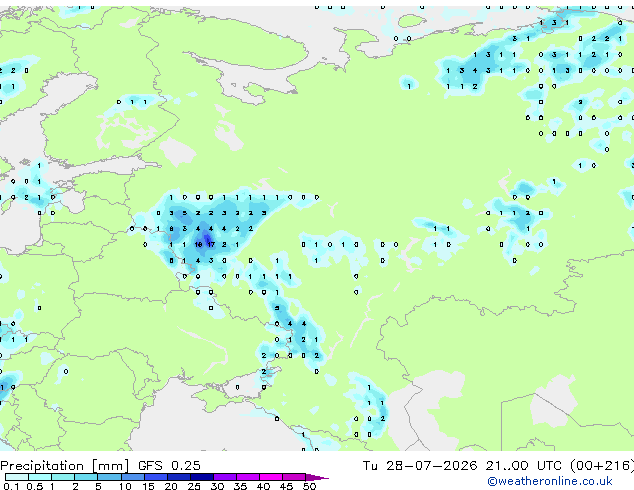Click the '21..00 UTC' time text
This screenshot has width=634, height=490.
[524, 466]
